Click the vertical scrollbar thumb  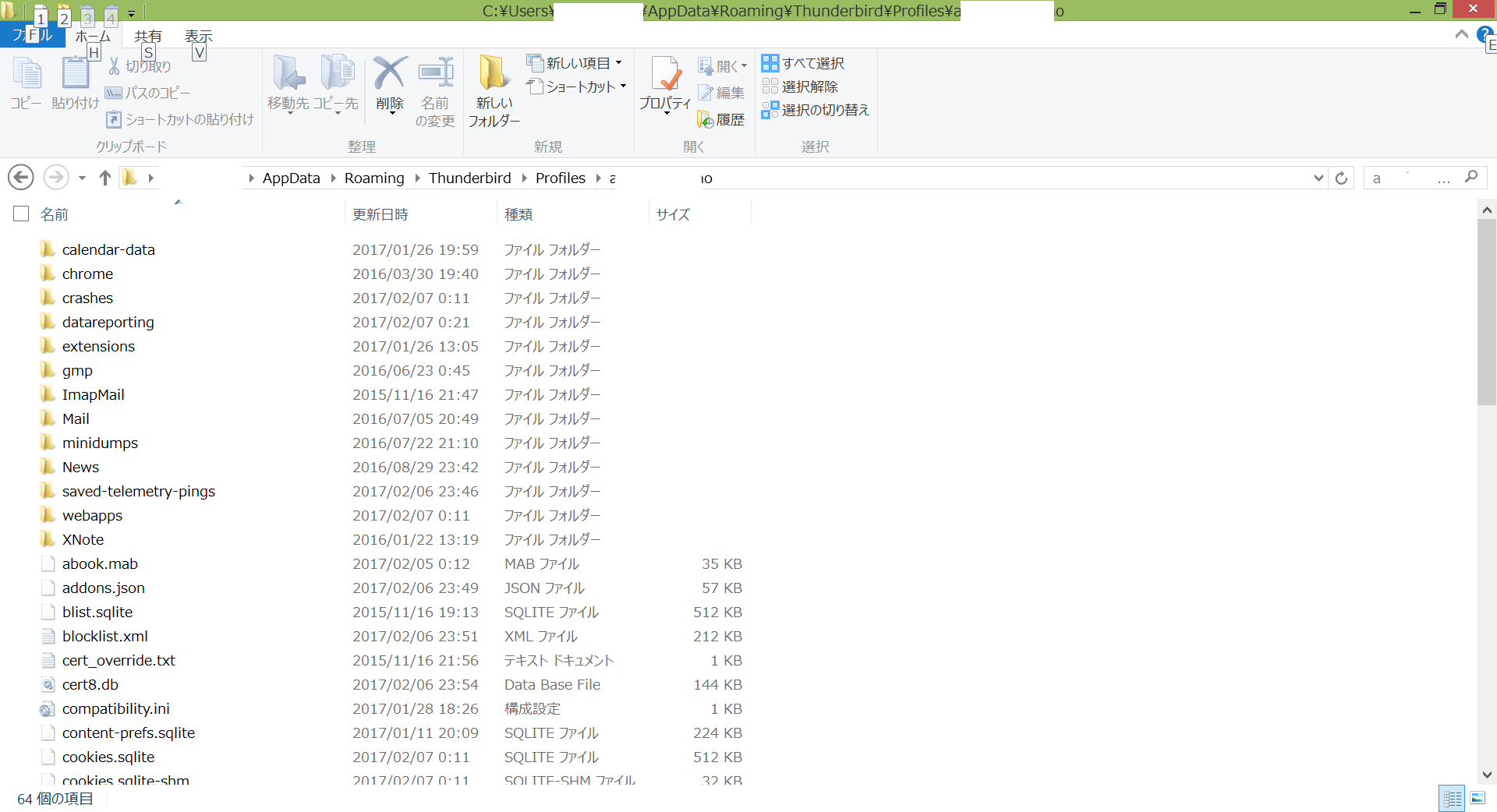[1486, 312]
